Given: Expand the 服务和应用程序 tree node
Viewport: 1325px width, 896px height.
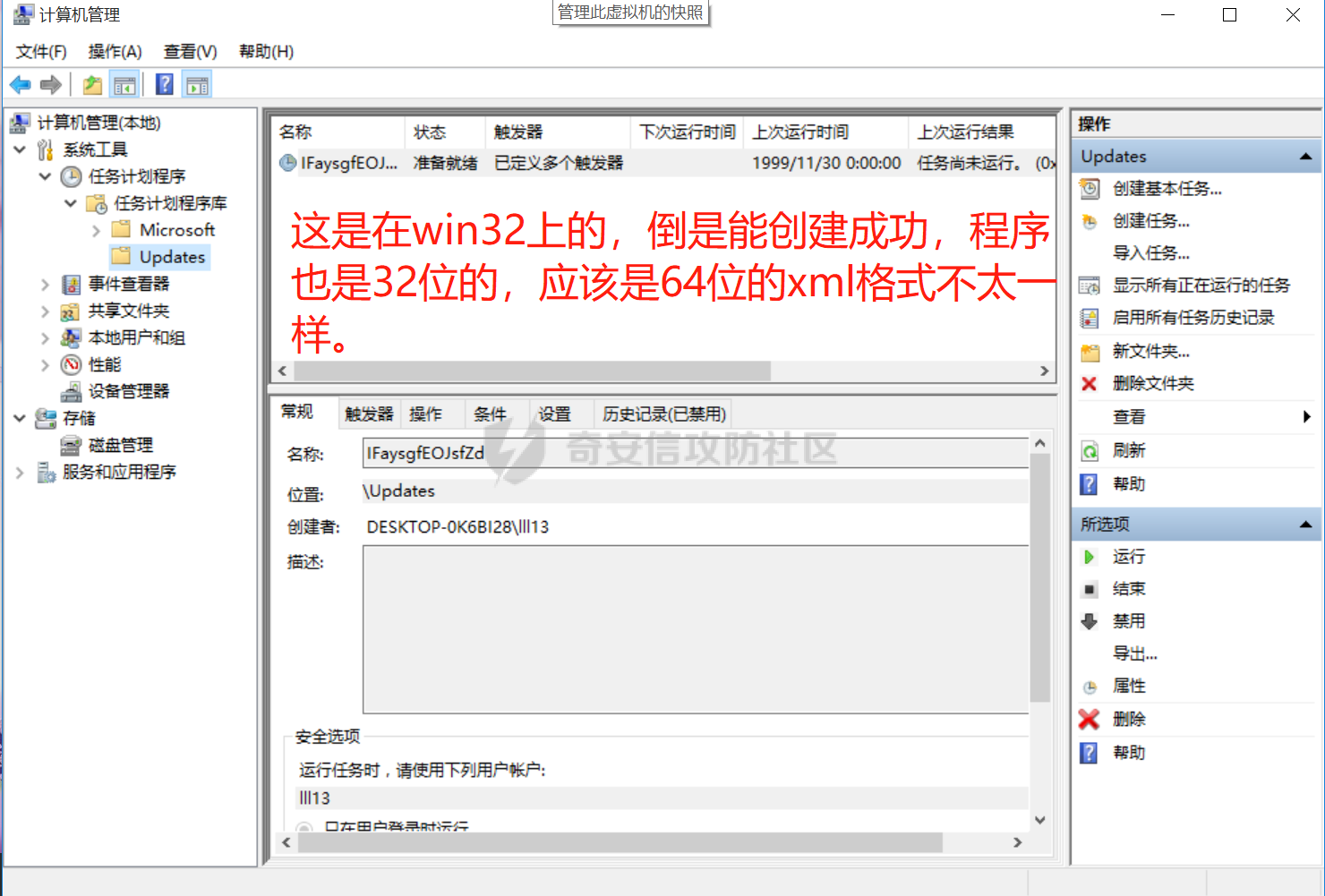Looking at the screenshot, I should click(x=20, y=472).
